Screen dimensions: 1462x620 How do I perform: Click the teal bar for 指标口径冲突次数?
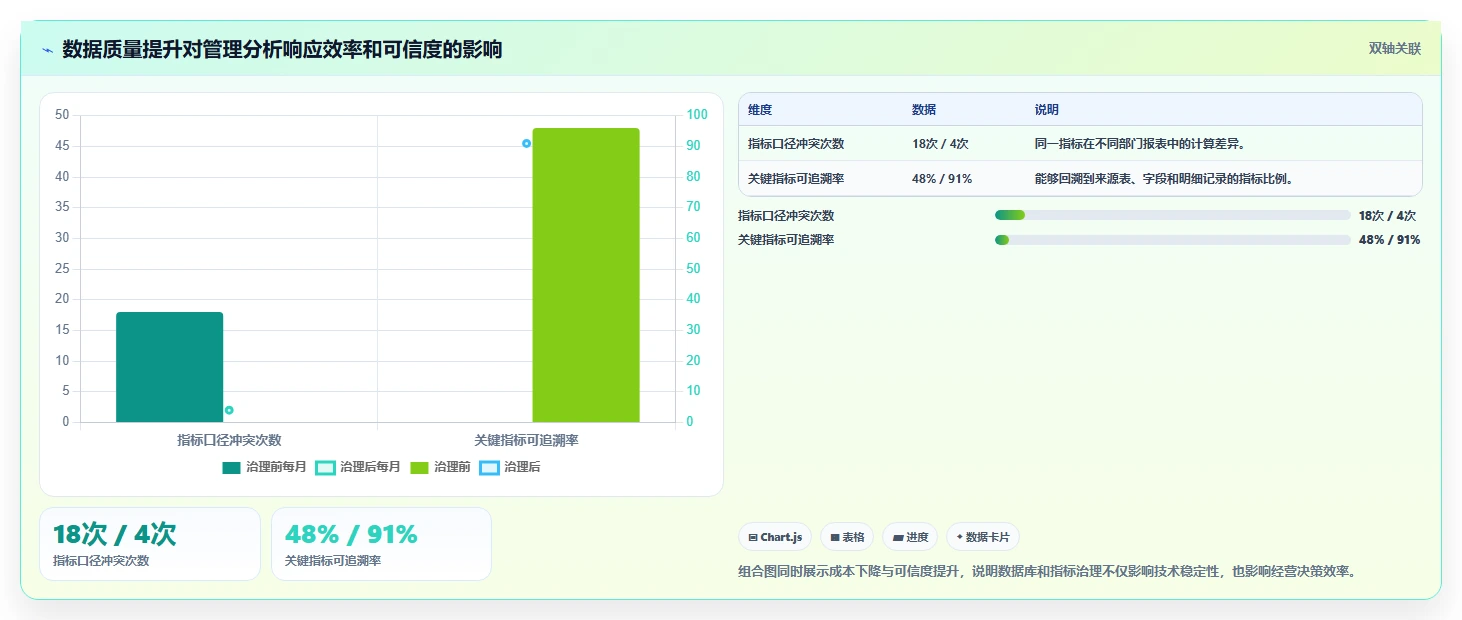tap(169, 367)
